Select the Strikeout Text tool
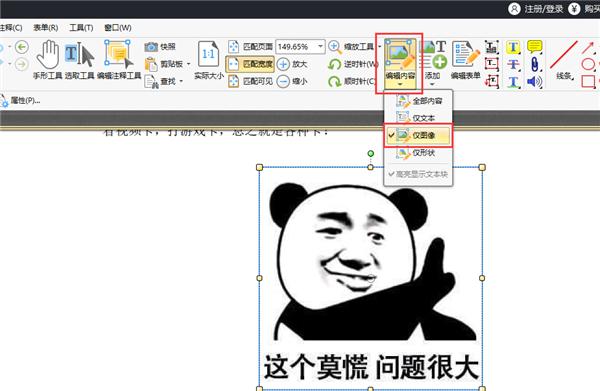600x391 pixels. tap(513, 64)
